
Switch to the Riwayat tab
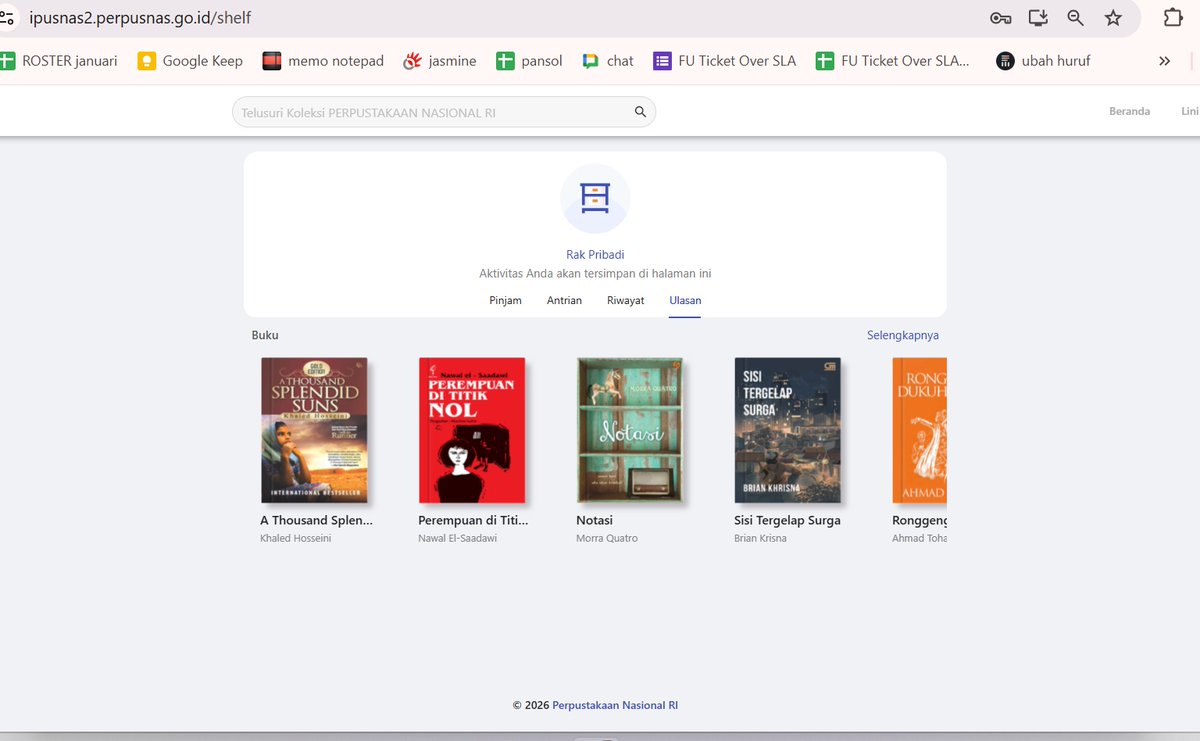(x=625, y=300)
